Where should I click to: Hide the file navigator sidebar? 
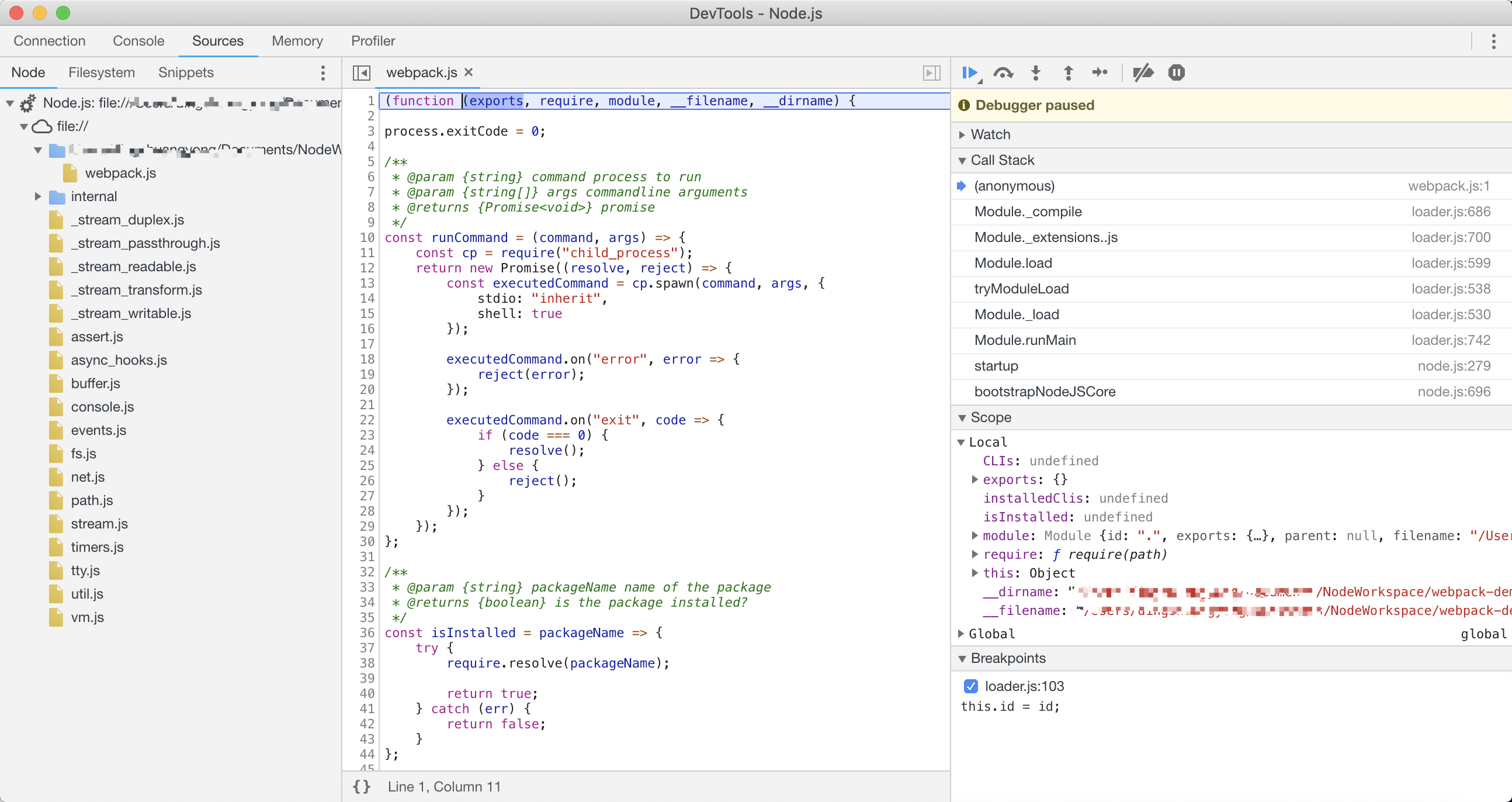361,73
